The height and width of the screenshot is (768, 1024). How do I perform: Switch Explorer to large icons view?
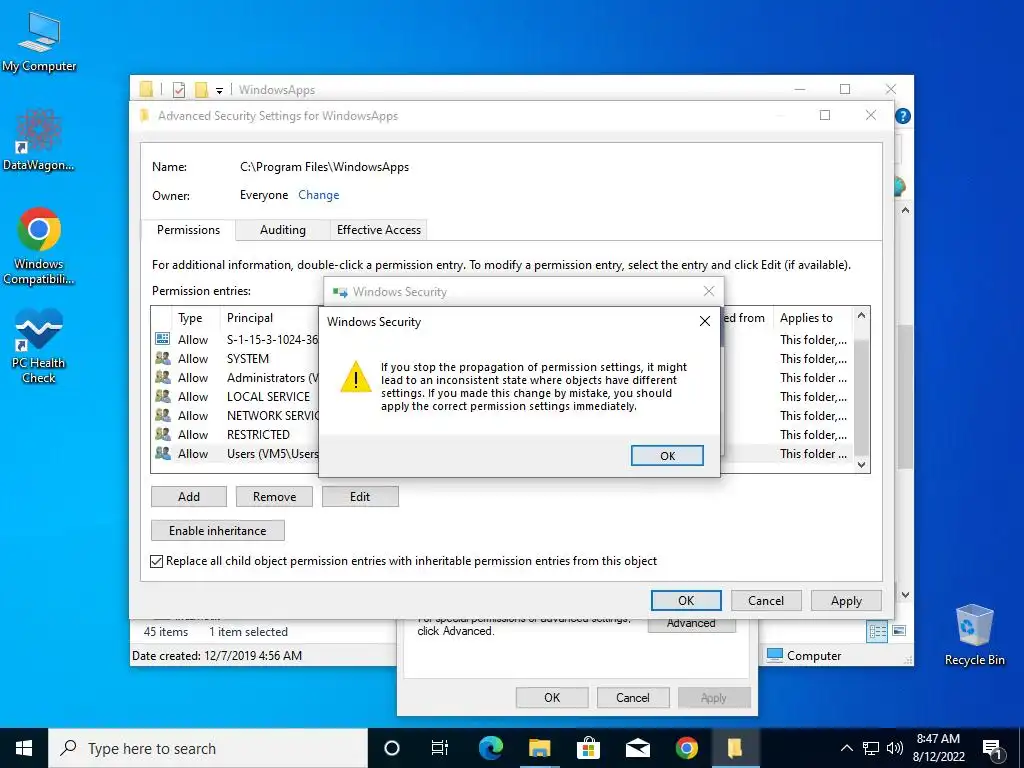(x=899, y=631)
